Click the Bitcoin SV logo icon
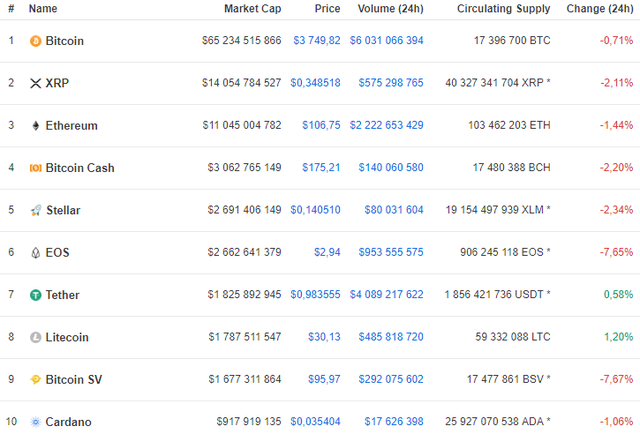The height and width of the screenshot is (434, 640). pos(36,380)
